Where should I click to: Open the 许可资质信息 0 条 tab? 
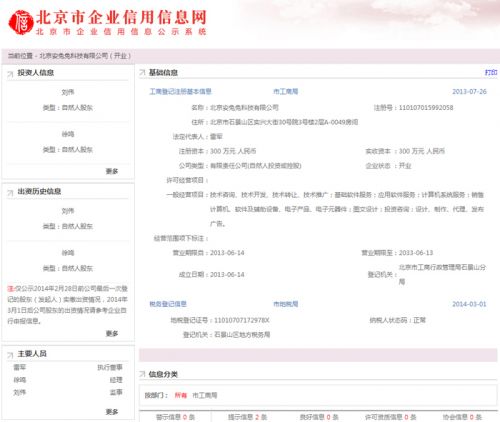[390, 417]
